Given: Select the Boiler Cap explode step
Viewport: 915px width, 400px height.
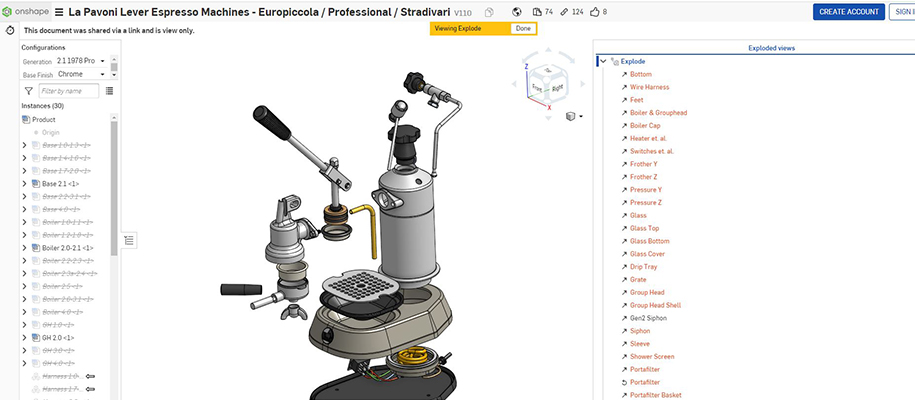Looking at the screenshot, I should coord(645,126).
